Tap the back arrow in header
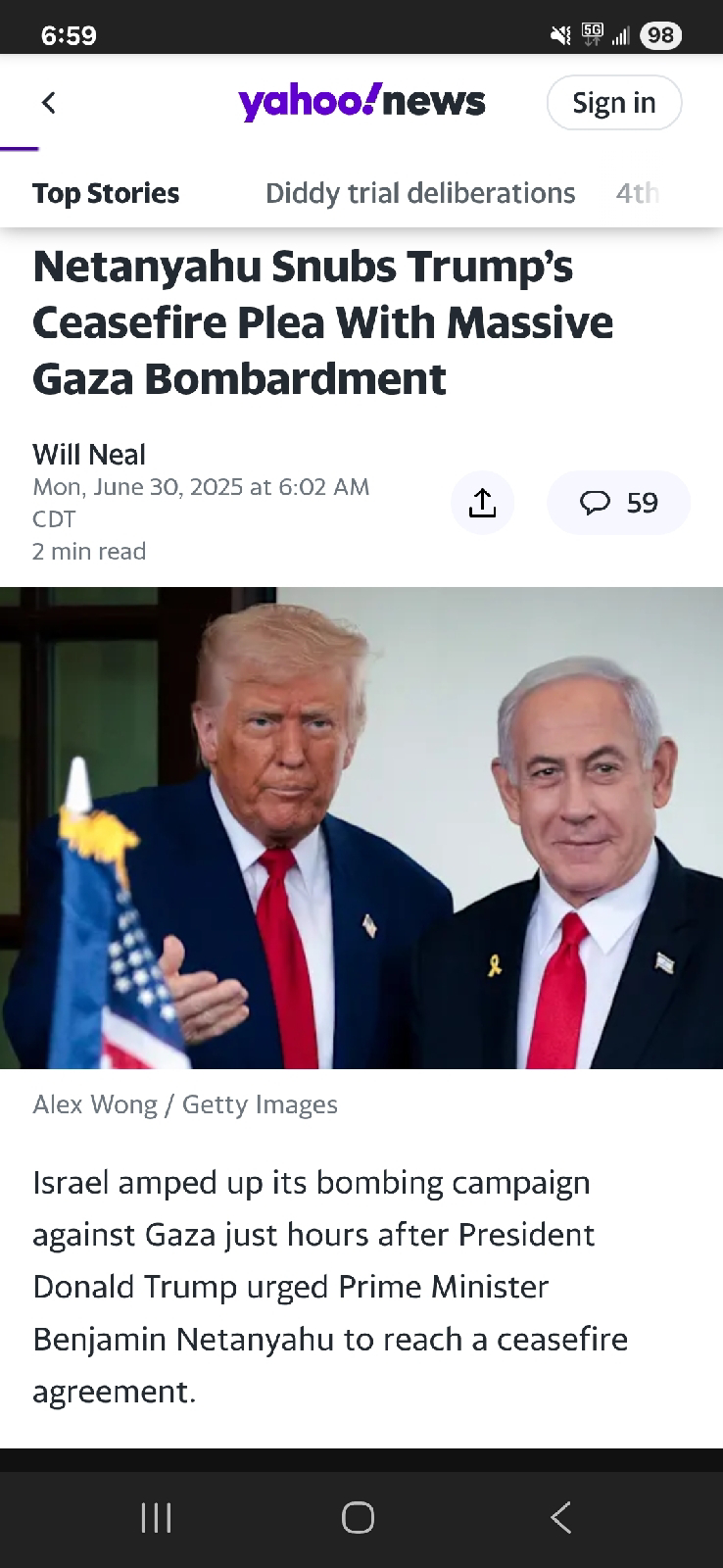This screenshot has height=1568, width=723. coord(49,102)
